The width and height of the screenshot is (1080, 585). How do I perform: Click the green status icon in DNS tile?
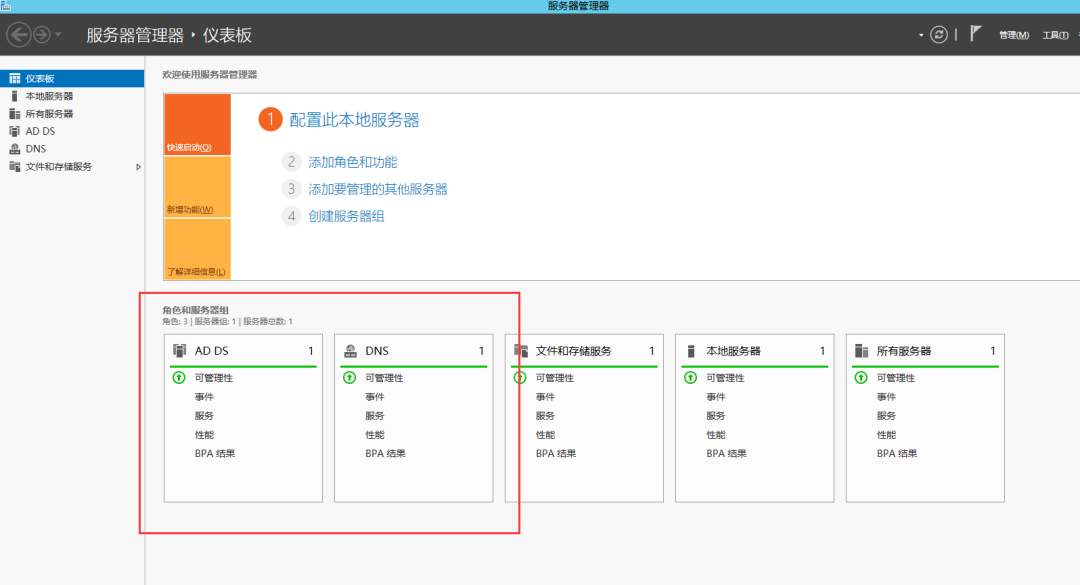(x=349, y=378)
